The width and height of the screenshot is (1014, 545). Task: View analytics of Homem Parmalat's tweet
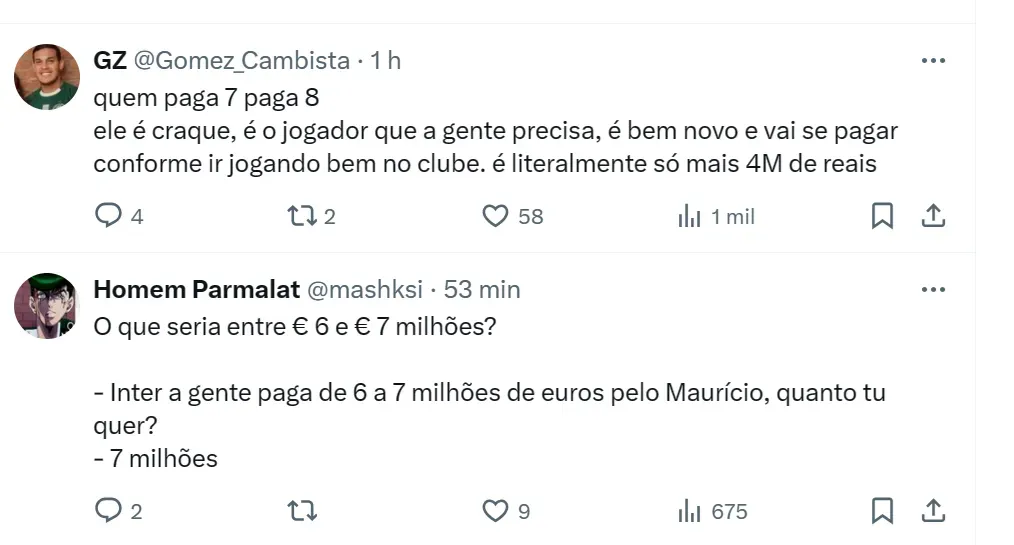690,511
